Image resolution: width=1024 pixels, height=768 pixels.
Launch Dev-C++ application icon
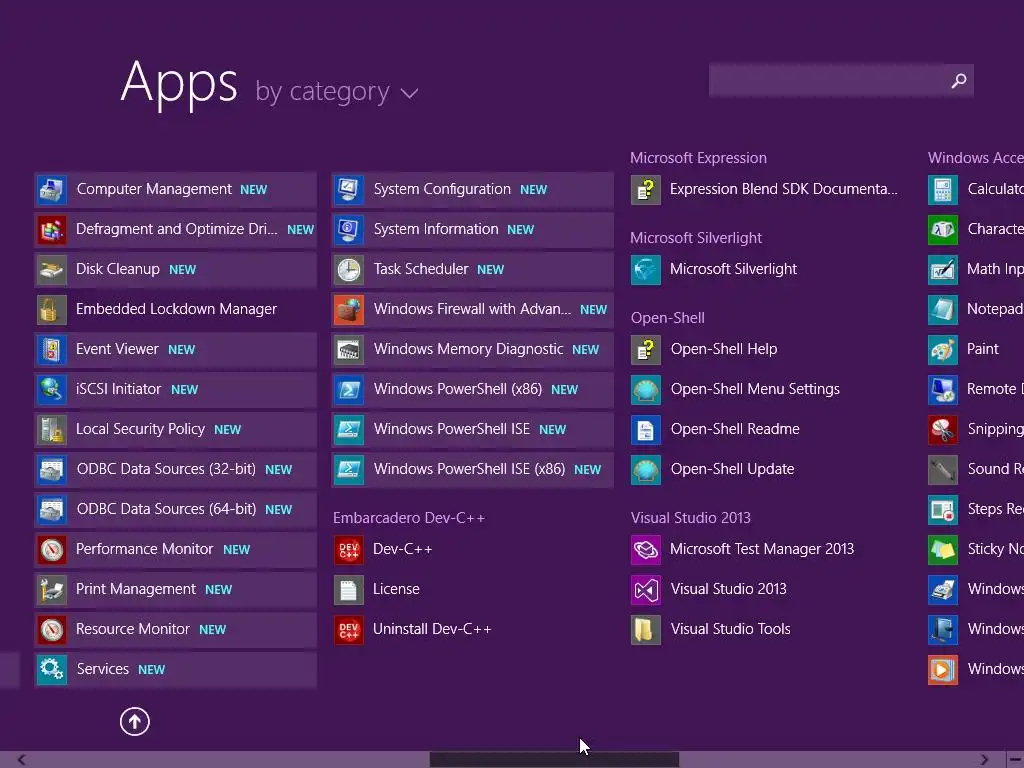pos(349,550)
